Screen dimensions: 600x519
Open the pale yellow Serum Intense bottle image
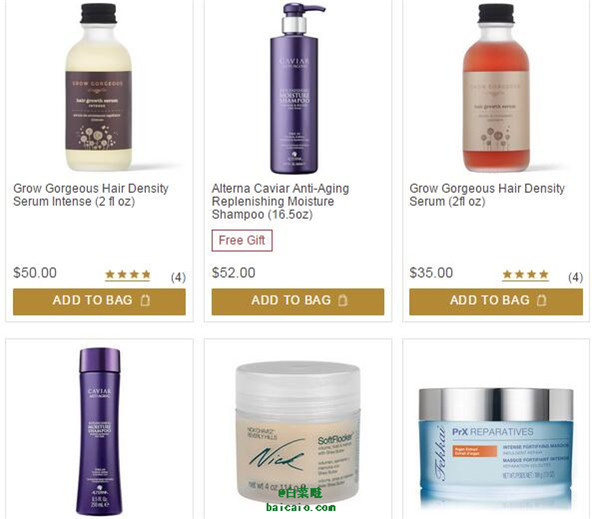[x=99, y=87]
